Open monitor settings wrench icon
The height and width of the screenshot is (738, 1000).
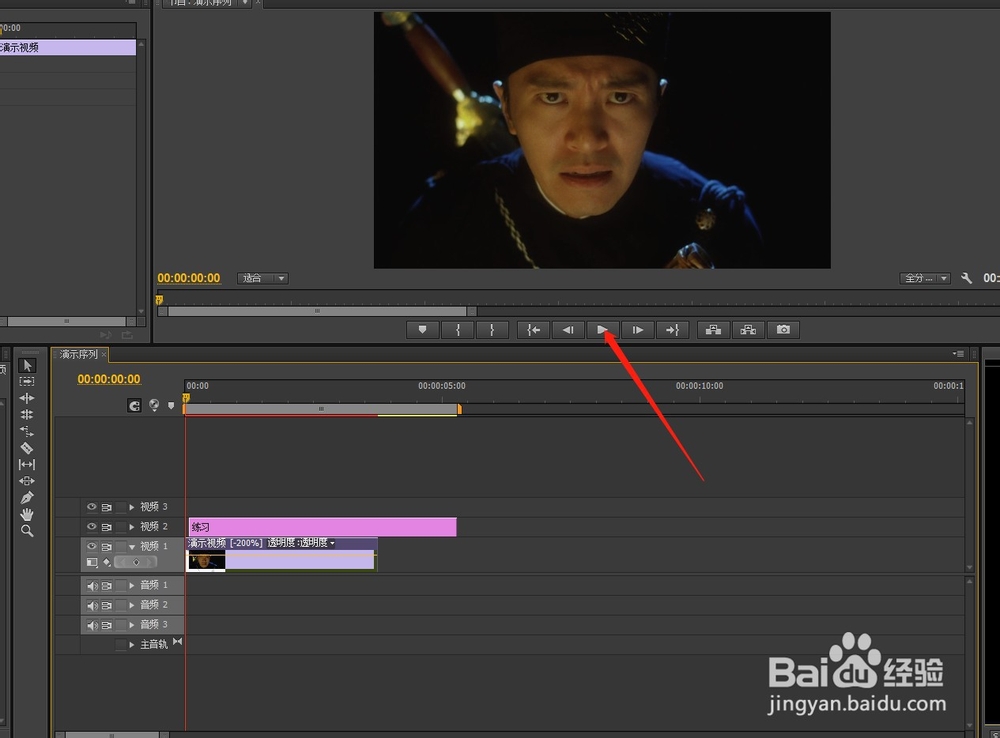click(x=966, y=278)
